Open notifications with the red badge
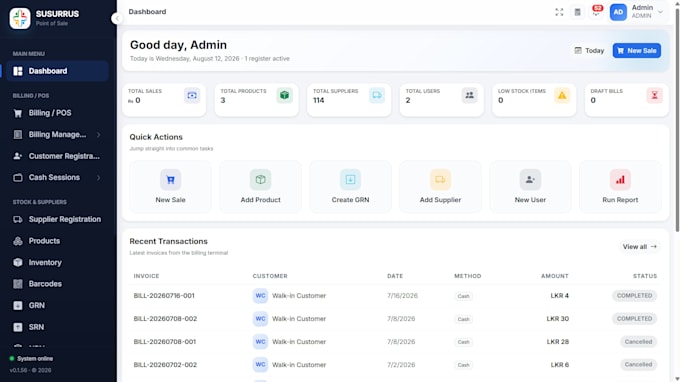This screenshot has width=680, height=382. tap(596, 11)
